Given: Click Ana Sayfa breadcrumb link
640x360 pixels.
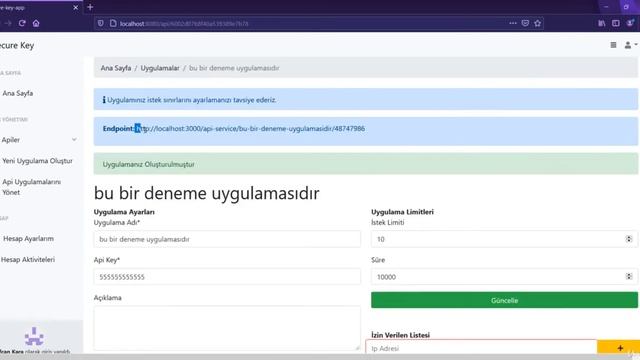Looking at the screenshot, I should [x=116, y=68].
